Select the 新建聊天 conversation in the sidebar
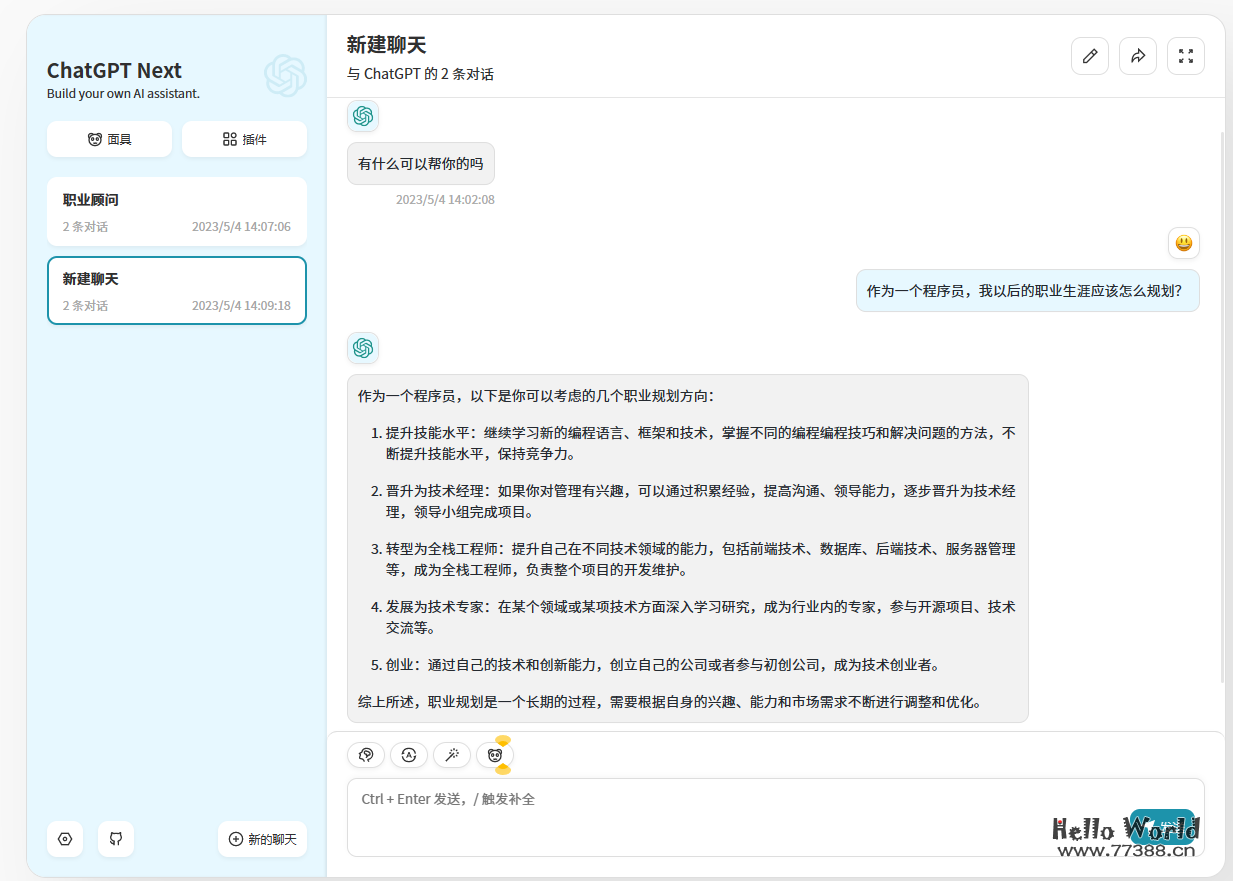This screenshot has width=1233, height=881. pyautogui.click(x=176, y=290)
